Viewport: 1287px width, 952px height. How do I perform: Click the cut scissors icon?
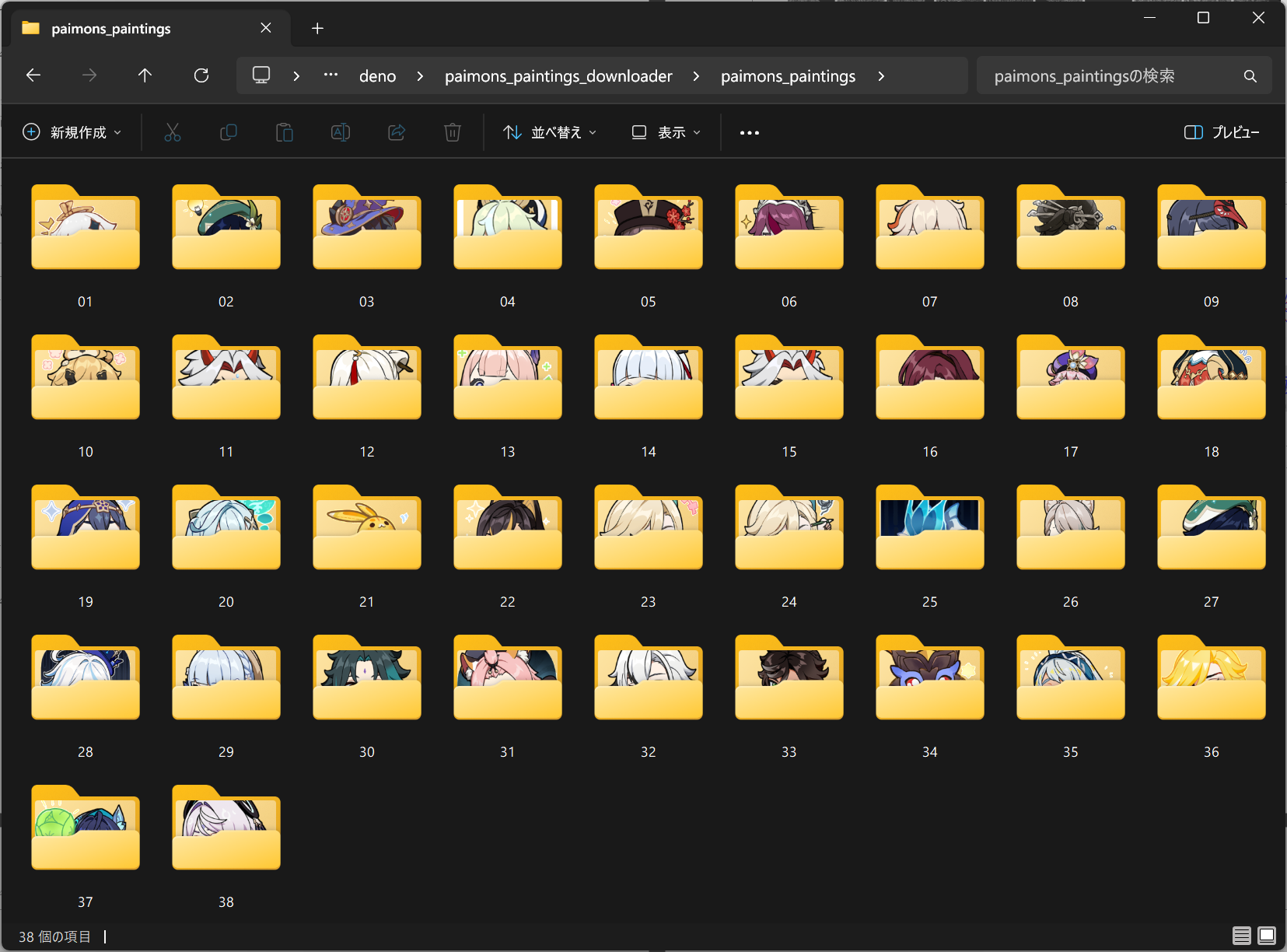173,132
